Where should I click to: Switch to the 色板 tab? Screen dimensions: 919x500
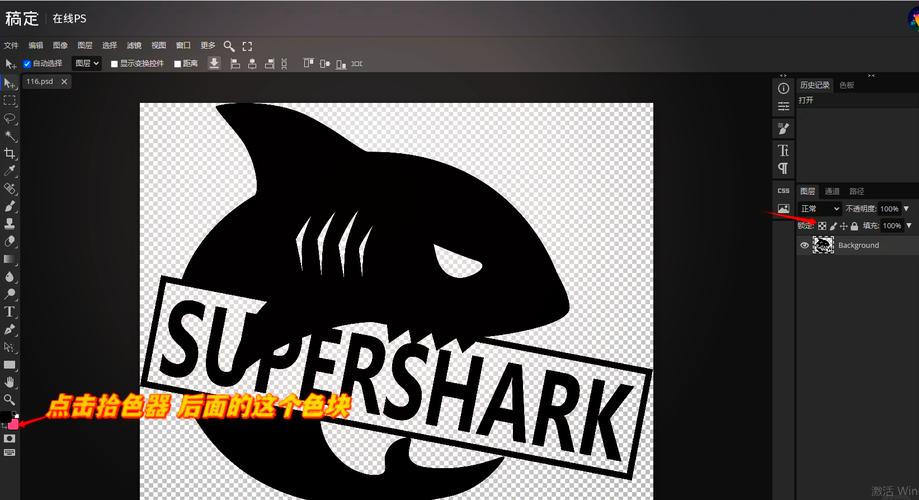coord(847,85)
